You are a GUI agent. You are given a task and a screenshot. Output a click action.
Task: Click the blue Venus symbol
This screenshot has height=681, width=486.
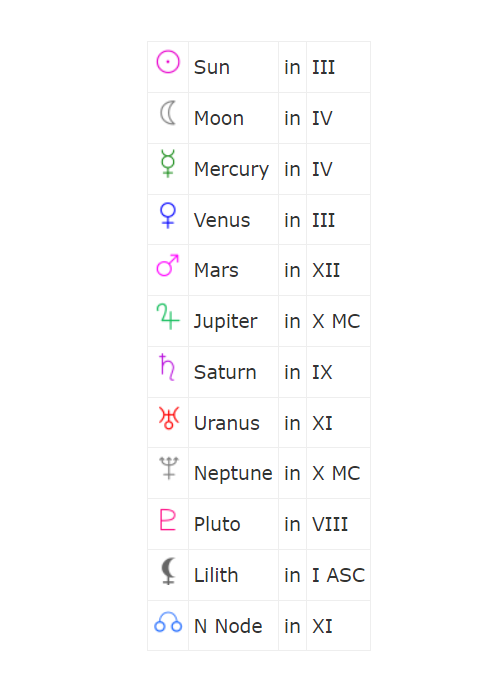[168, 215]
